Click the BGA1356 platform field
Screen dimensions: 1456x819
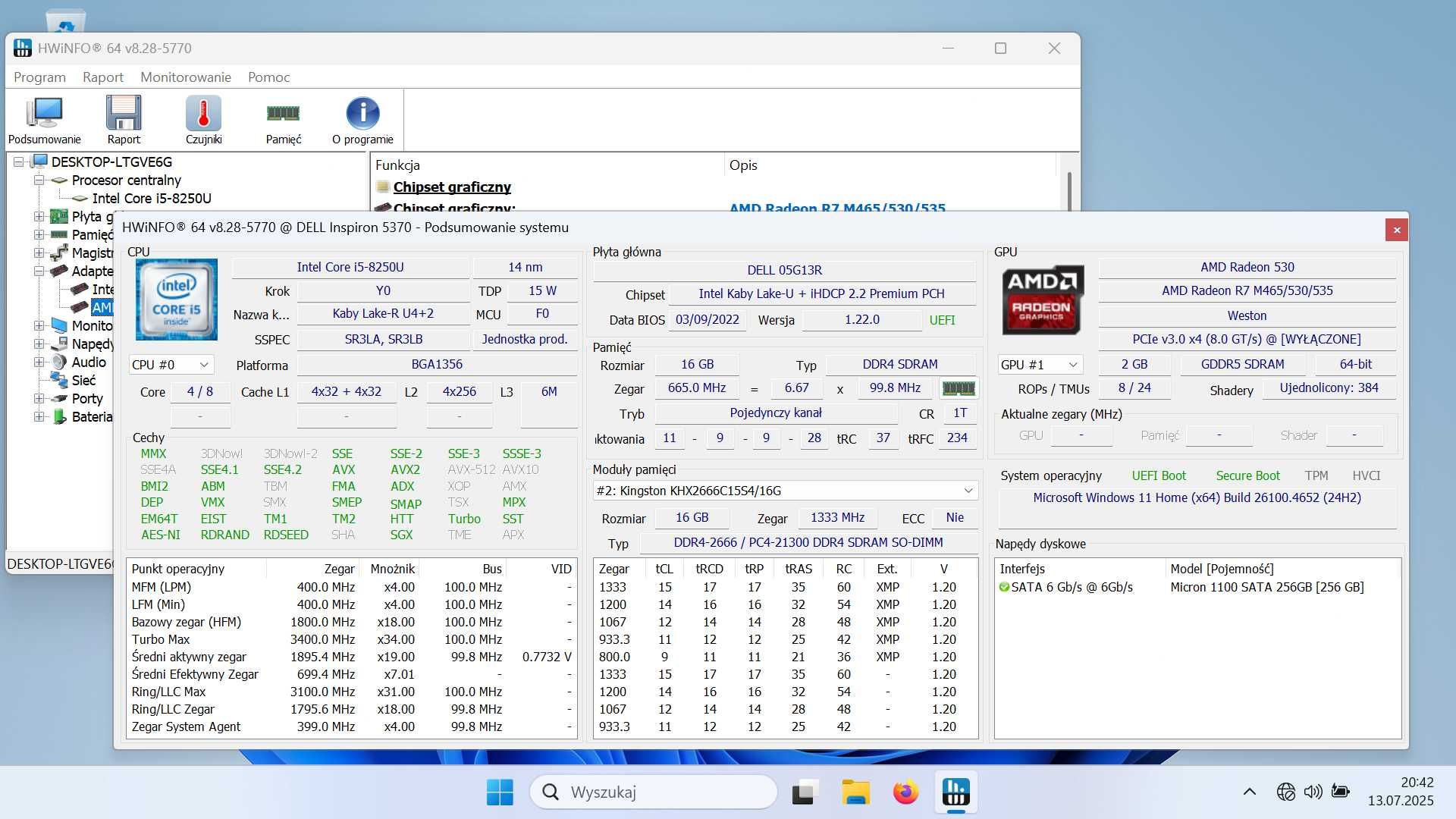coord(437,366)
